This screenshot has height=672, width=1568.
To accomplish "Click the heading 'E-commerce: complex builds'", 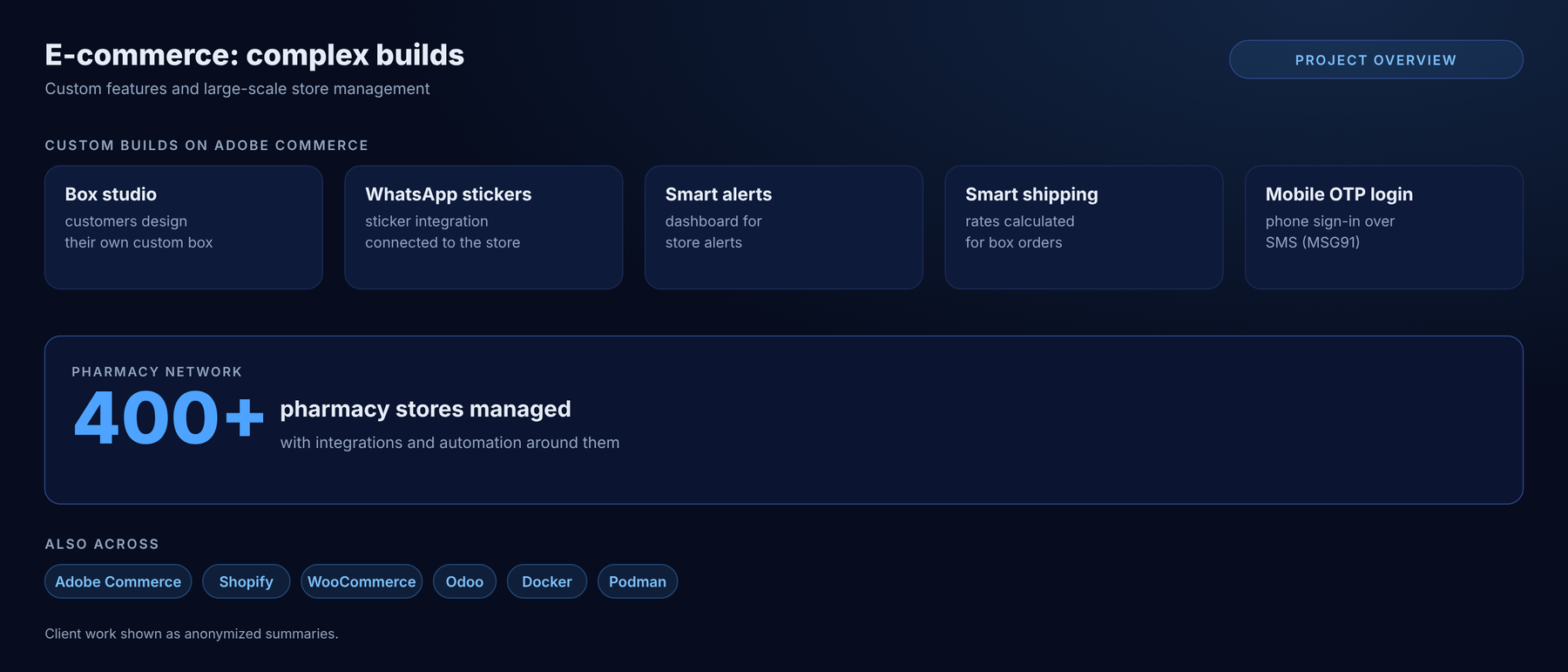I will tap(254, 55).
